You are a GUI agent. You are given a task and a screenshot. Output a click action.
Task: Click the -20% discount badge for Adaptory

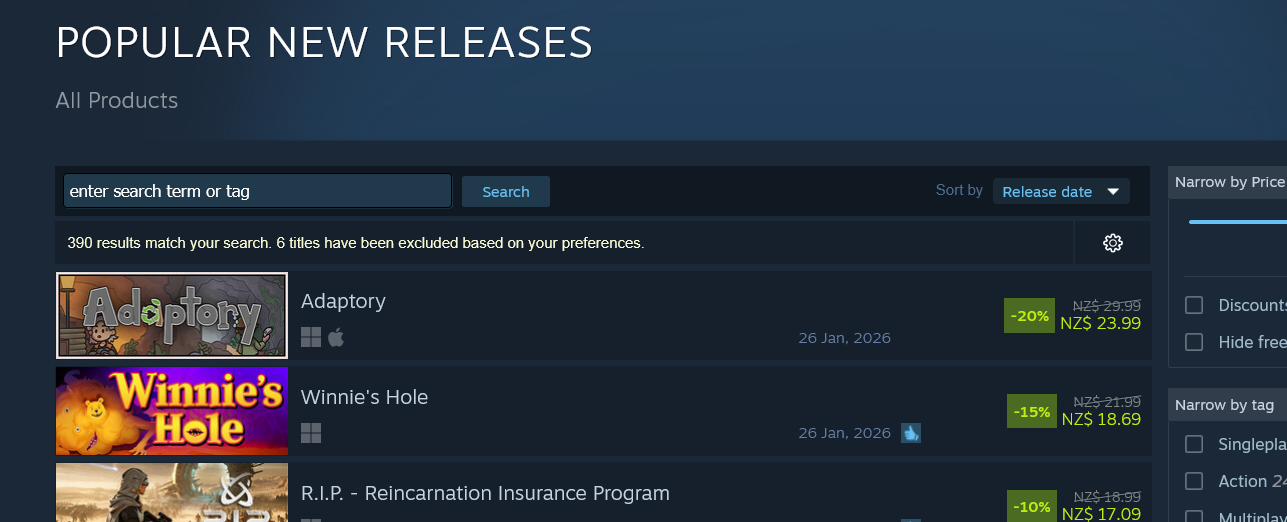pos(1029,316)
